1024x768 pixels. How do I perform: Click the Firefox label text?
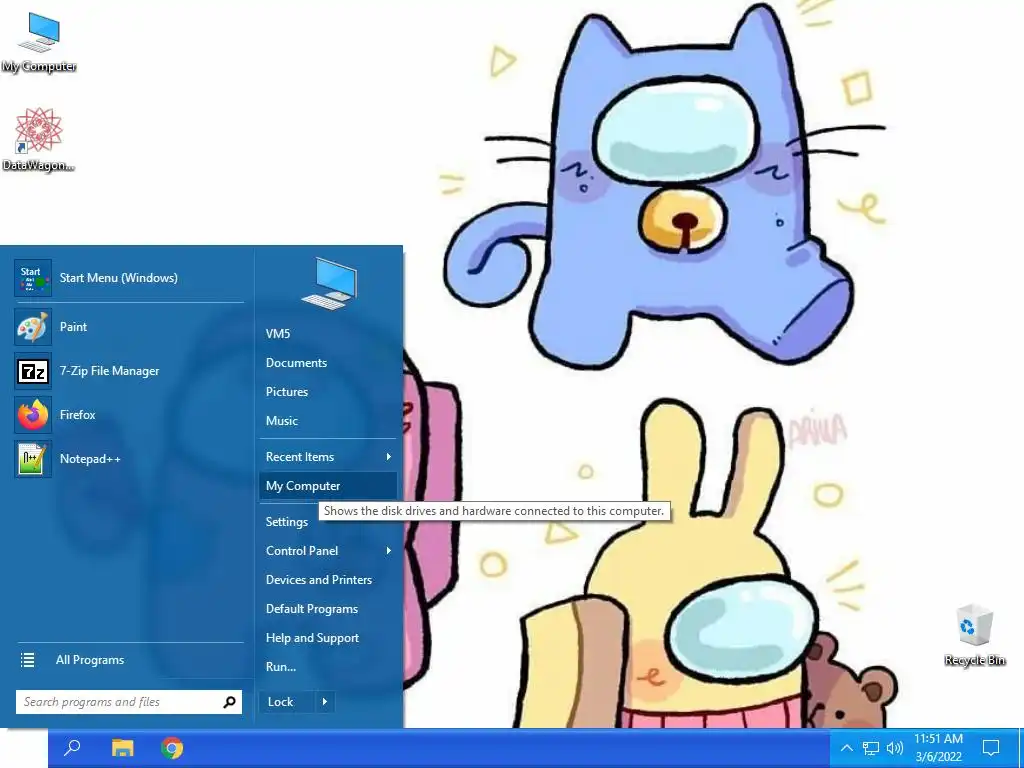click(x=77, y=415)
